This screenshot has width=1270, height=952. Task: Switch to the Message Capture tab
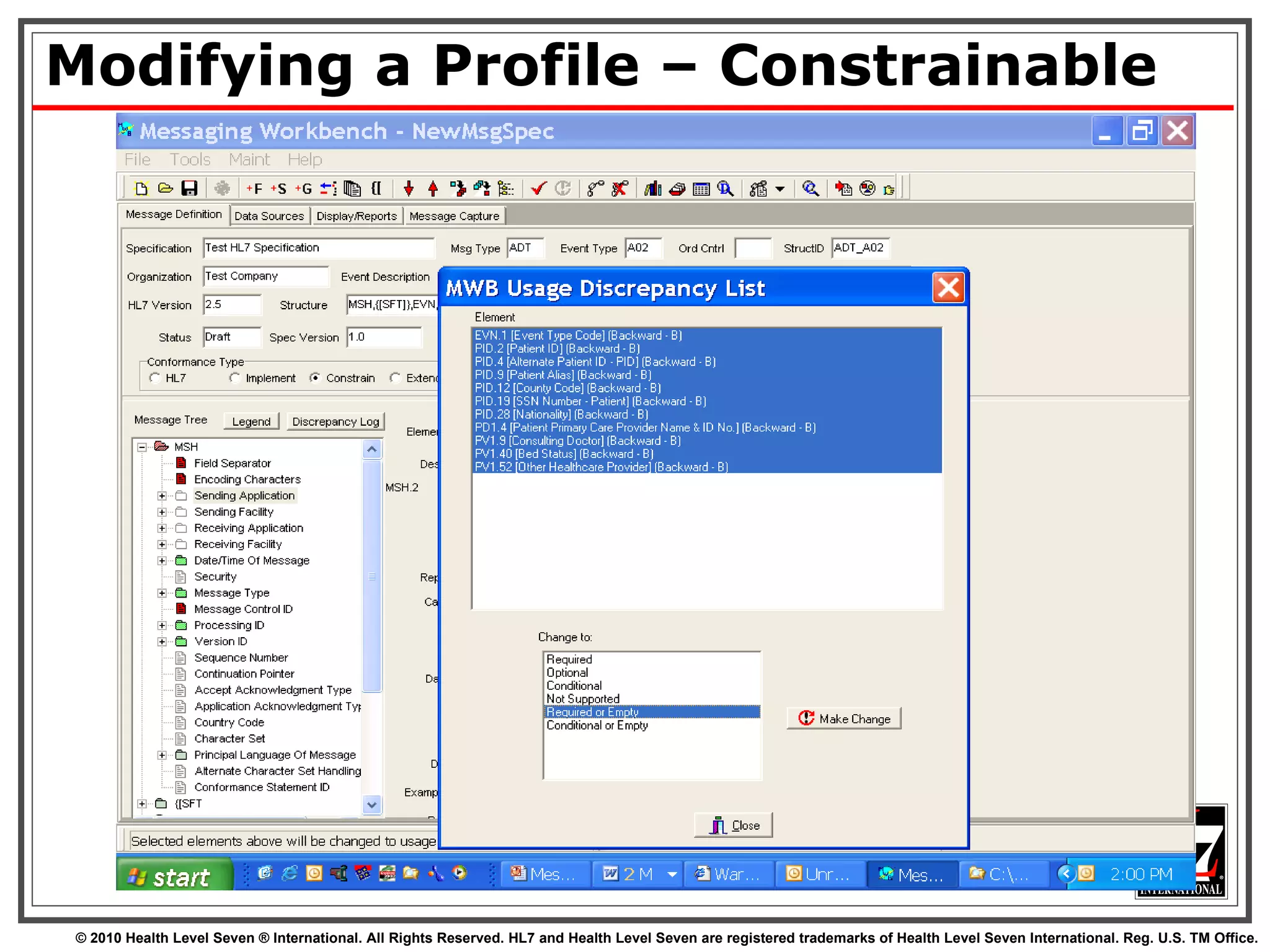coord(455,216)
